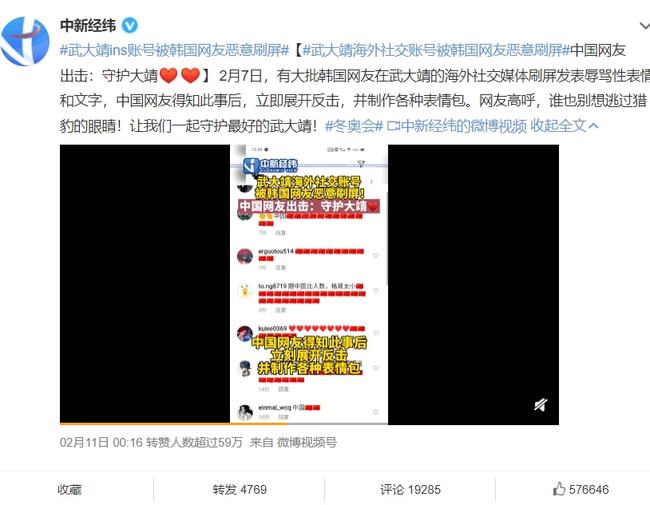Open 评论 19285 comments
Screen dimensions: 650x505
click(x=410, y=490)
